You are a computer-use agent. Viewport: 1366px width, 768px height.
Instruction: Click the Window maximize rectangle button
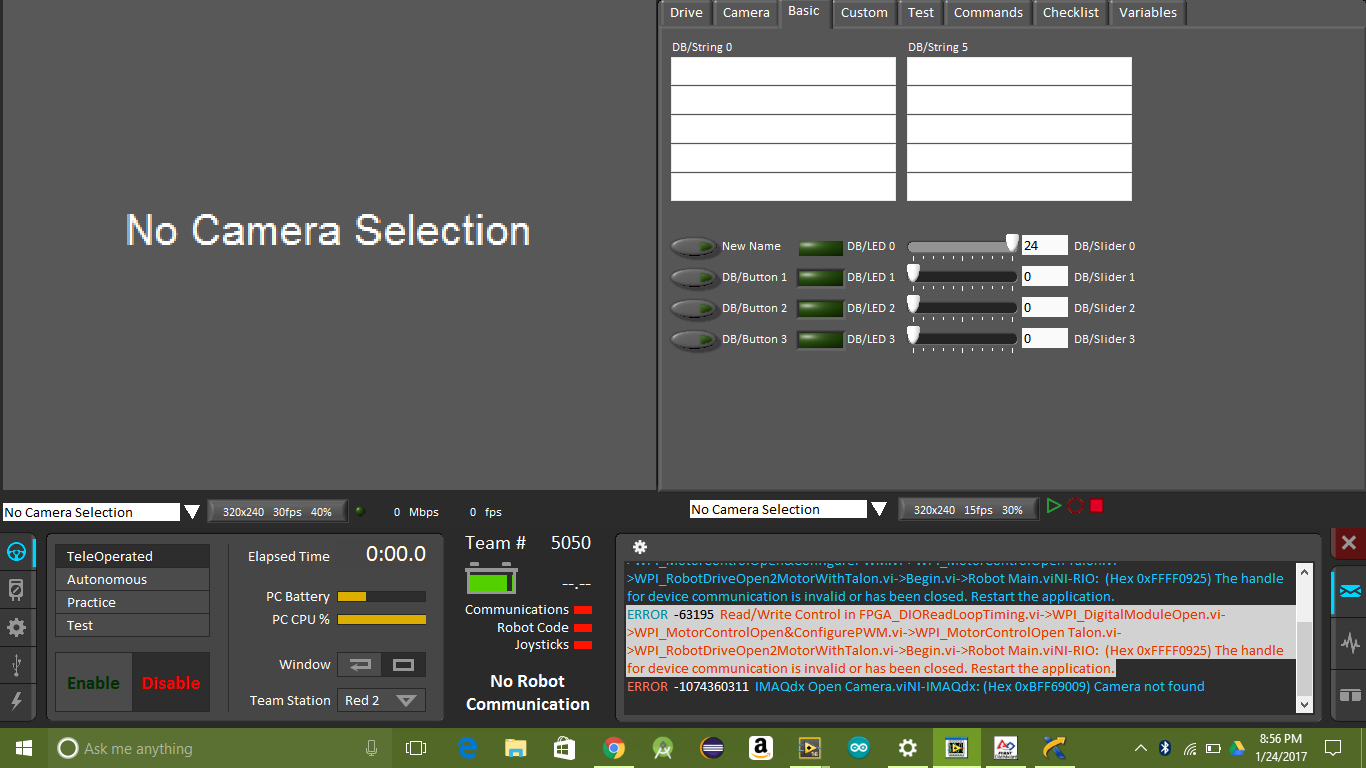coord(403,664)
